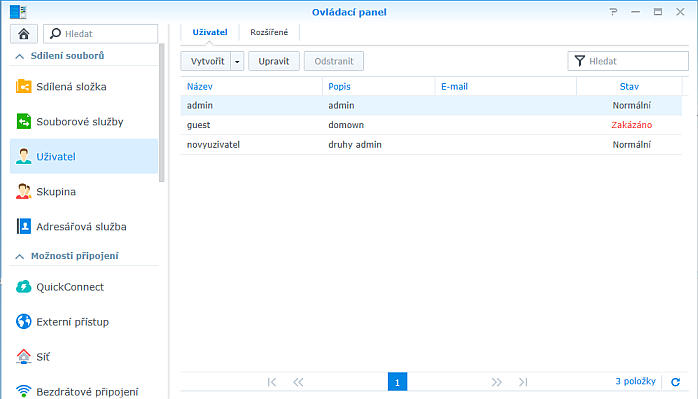Click the help question mark icon

pyautogui.click(x=613, y=12)
